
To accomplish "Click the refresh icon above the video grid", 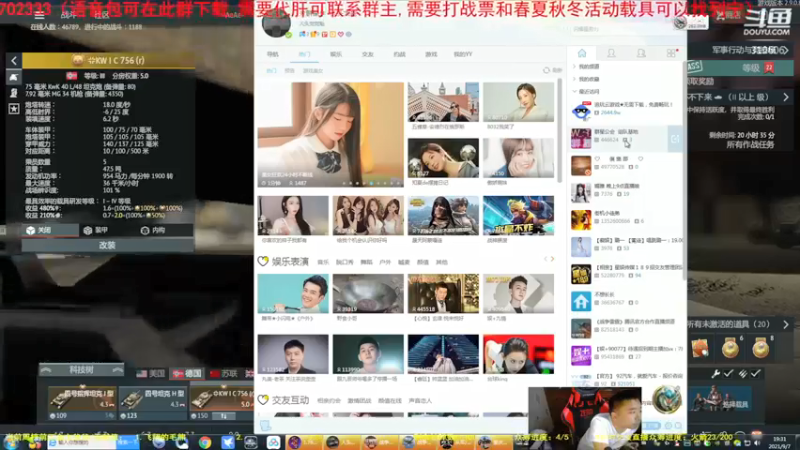I will click(x=546, y=70).
